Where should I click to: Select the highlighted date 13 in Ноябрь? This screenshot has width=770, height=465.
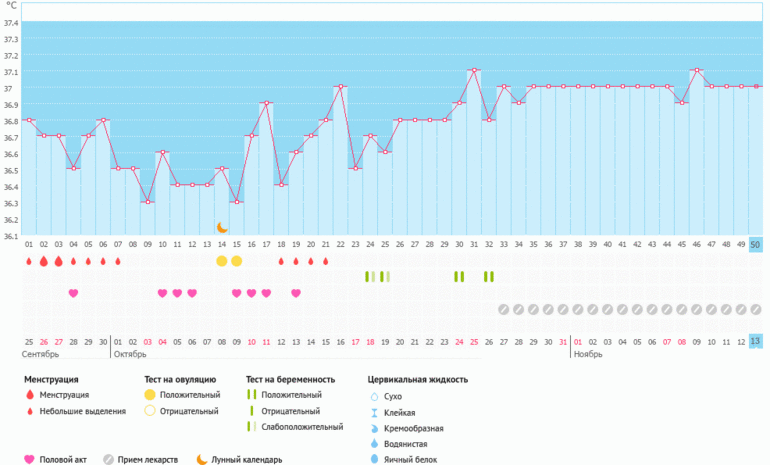coord(756,341)
